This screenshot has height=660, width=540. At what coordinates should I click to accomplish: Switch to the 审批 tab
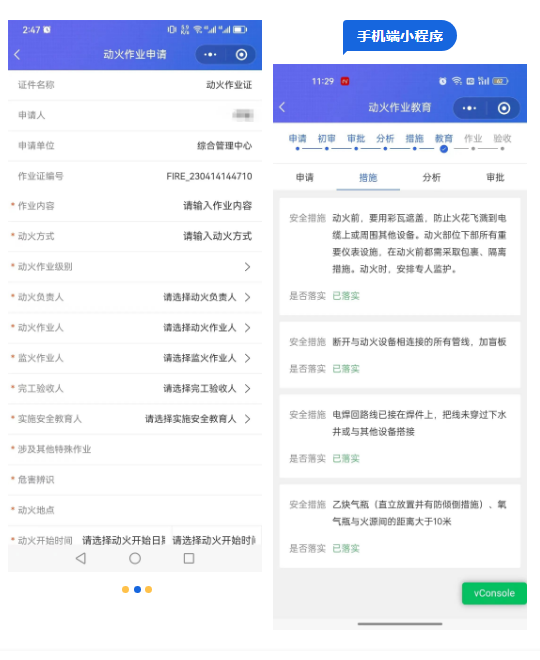click(x=495, y=178)
